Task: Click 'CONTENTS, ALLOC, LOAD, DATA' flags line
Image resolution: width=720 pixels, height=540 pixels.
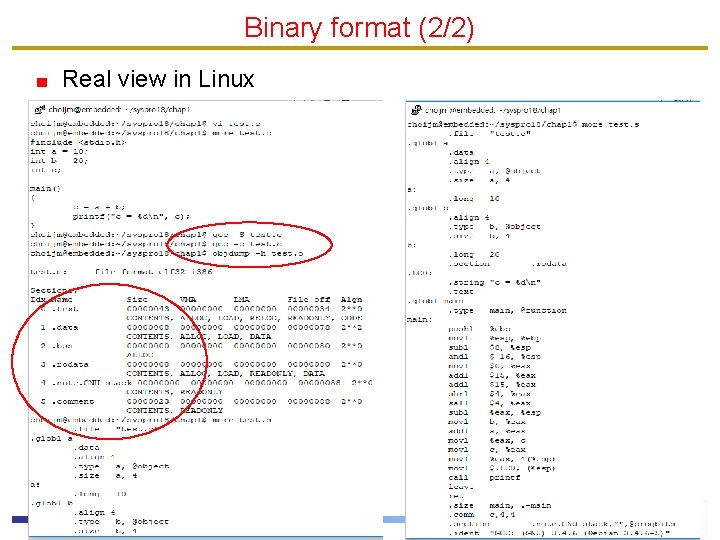Action: click(x=199, y=337)
